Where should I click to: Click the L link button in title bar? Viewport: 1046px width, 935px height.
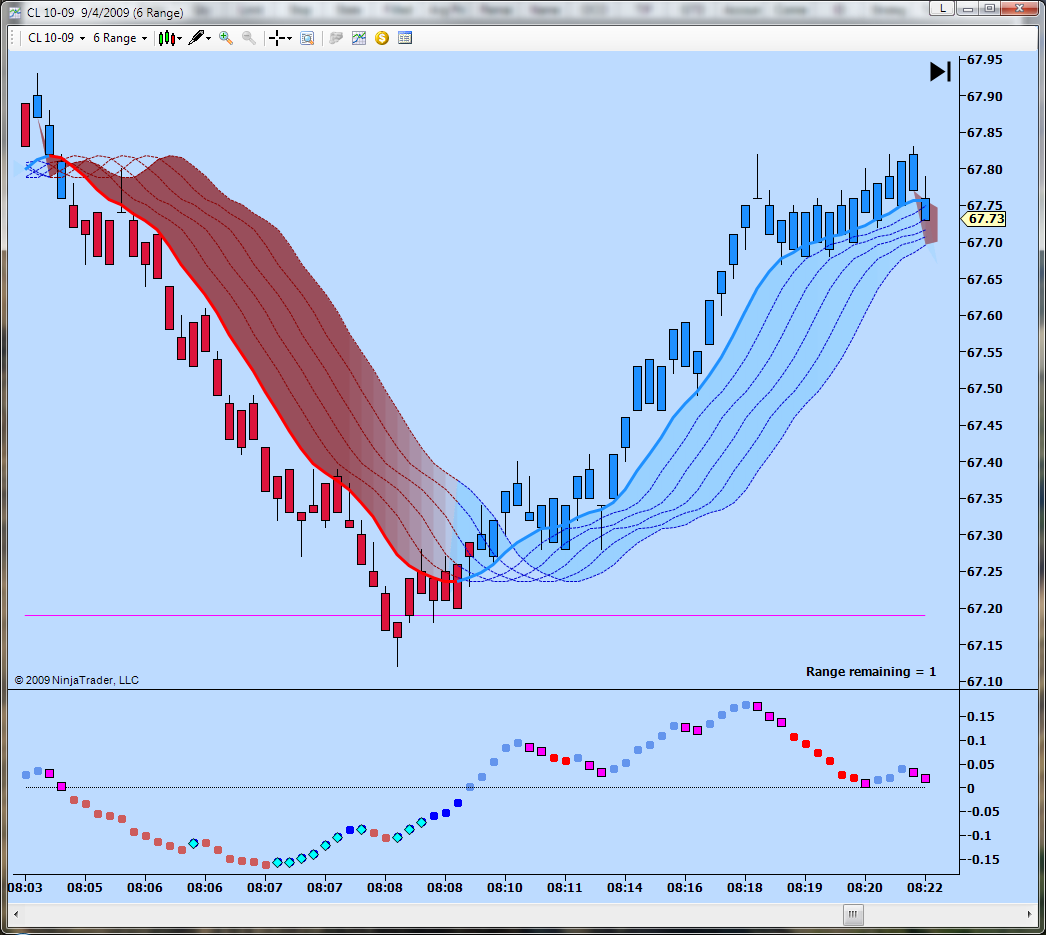point(942,8)
